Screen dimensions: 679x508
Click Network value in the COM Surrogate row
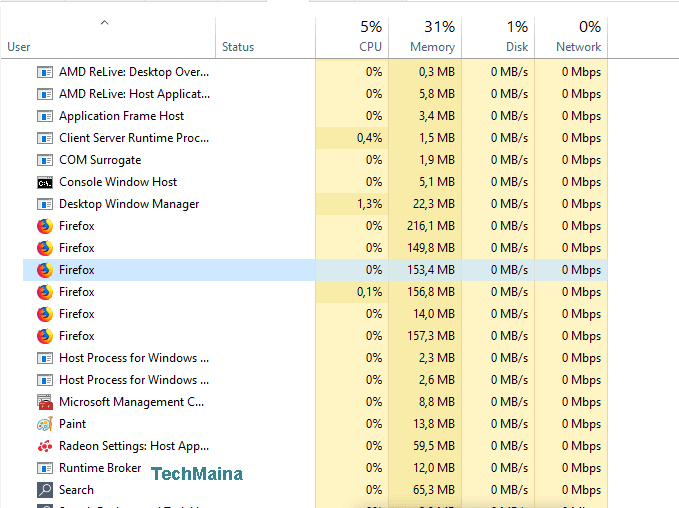[x=581, y=160]
